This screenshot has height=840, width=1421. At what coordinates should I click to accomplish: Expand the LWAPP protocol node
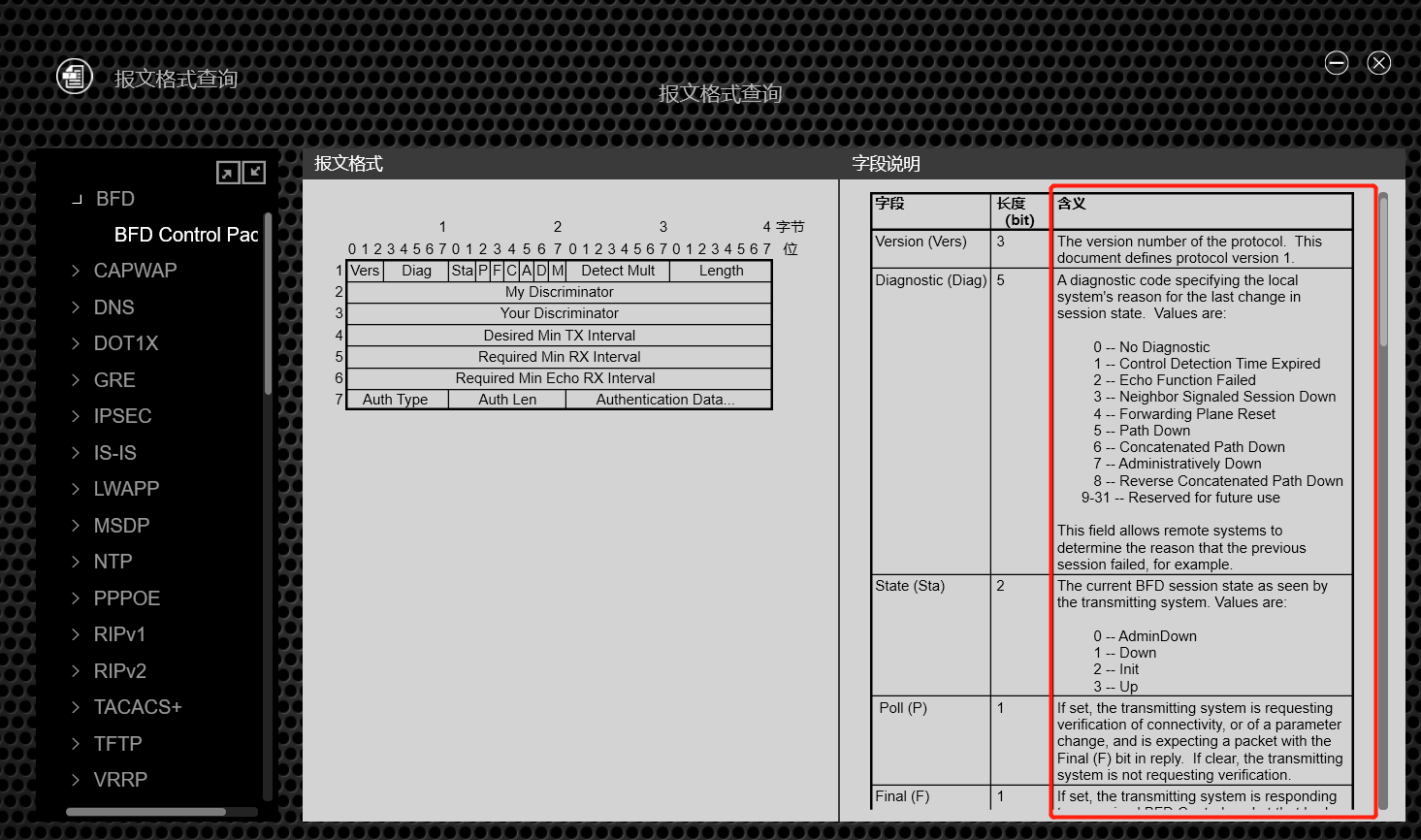tap(76, 489)
